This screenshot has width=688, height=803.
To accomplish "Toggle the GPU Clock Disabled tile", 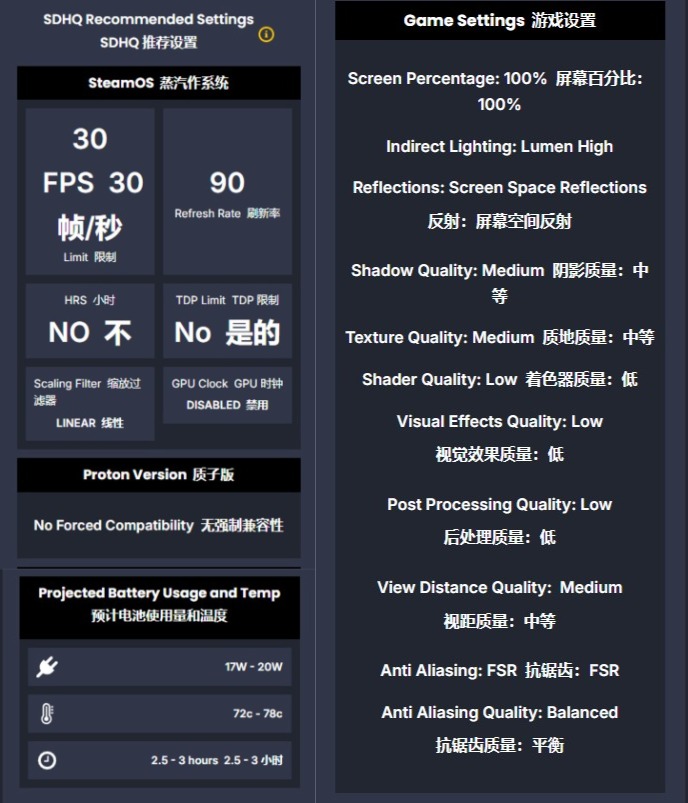I will [x=227, y=394].
